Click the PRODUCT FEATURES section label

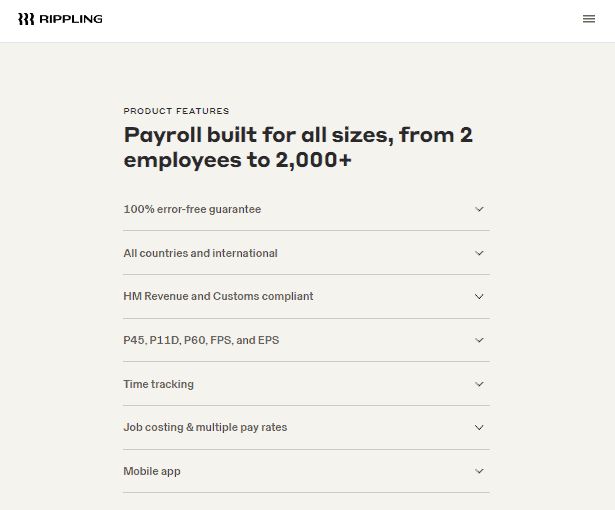[176, 111]
